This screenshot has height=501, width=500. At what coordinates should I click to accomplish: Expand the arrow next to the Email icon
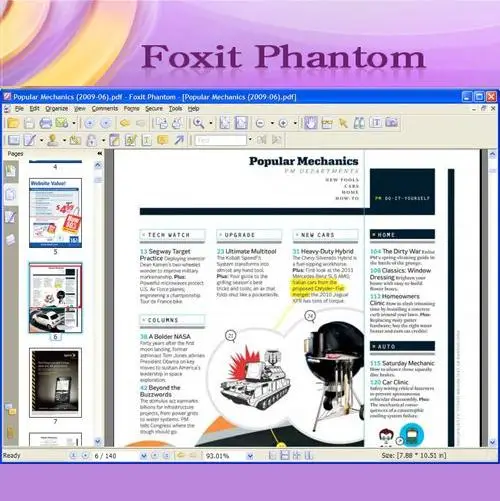[74, 124]
